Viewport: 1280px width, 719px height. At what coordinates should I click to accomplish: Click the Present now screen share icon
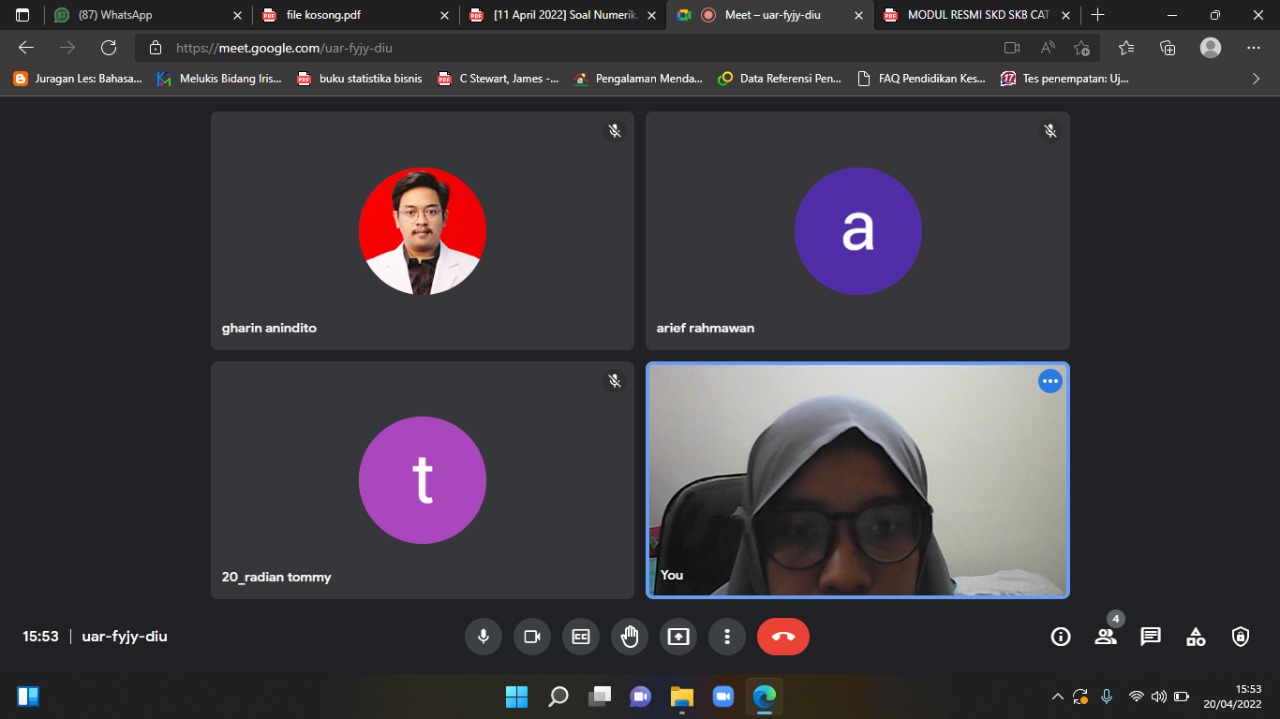[678, 637]
